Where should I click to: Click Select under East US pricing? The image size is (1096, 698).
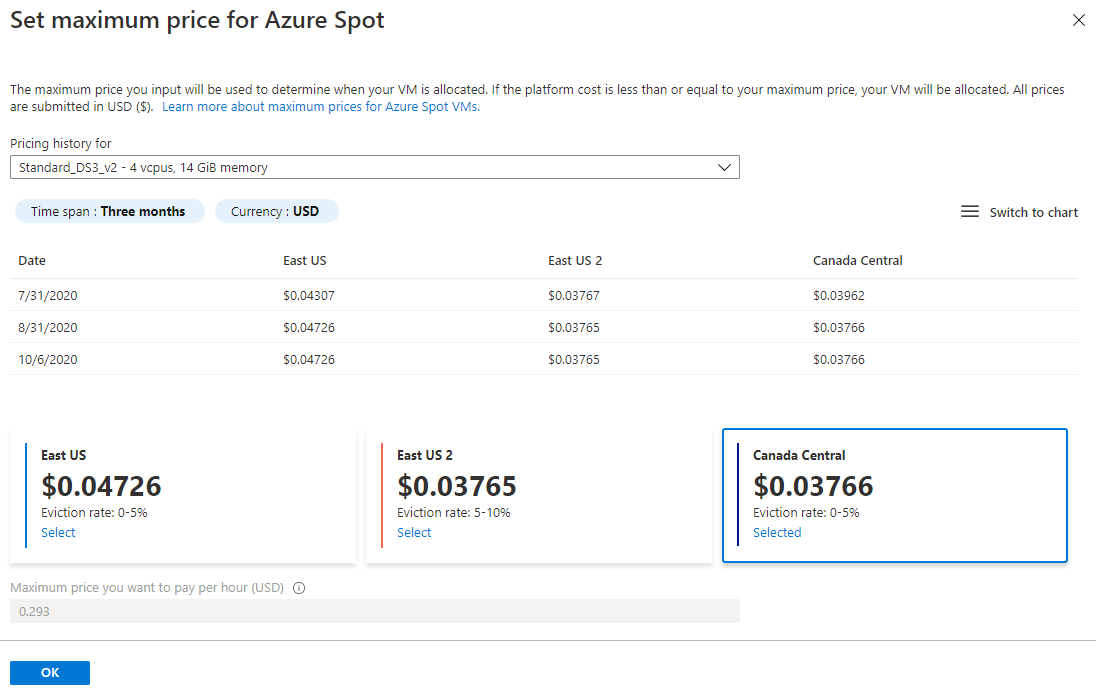(x=58, y=532)
